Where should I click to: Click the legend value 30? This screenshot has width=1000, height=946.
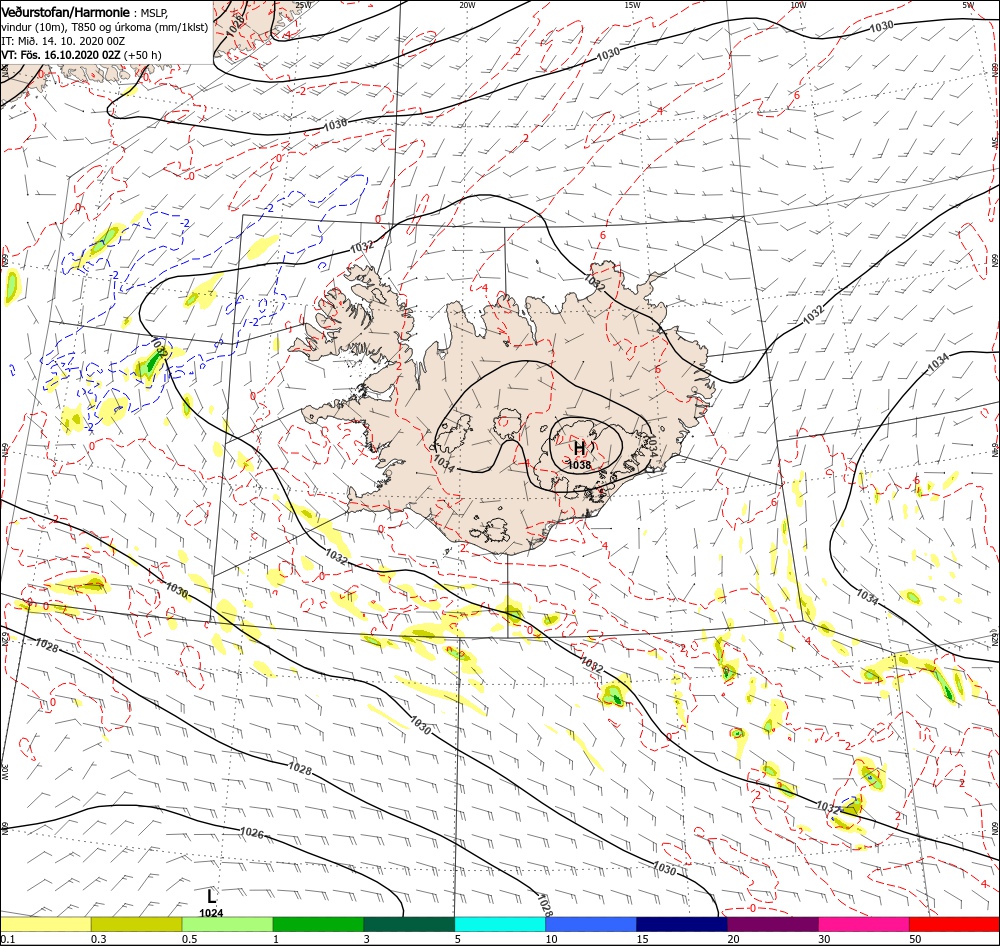pos(824,939)
